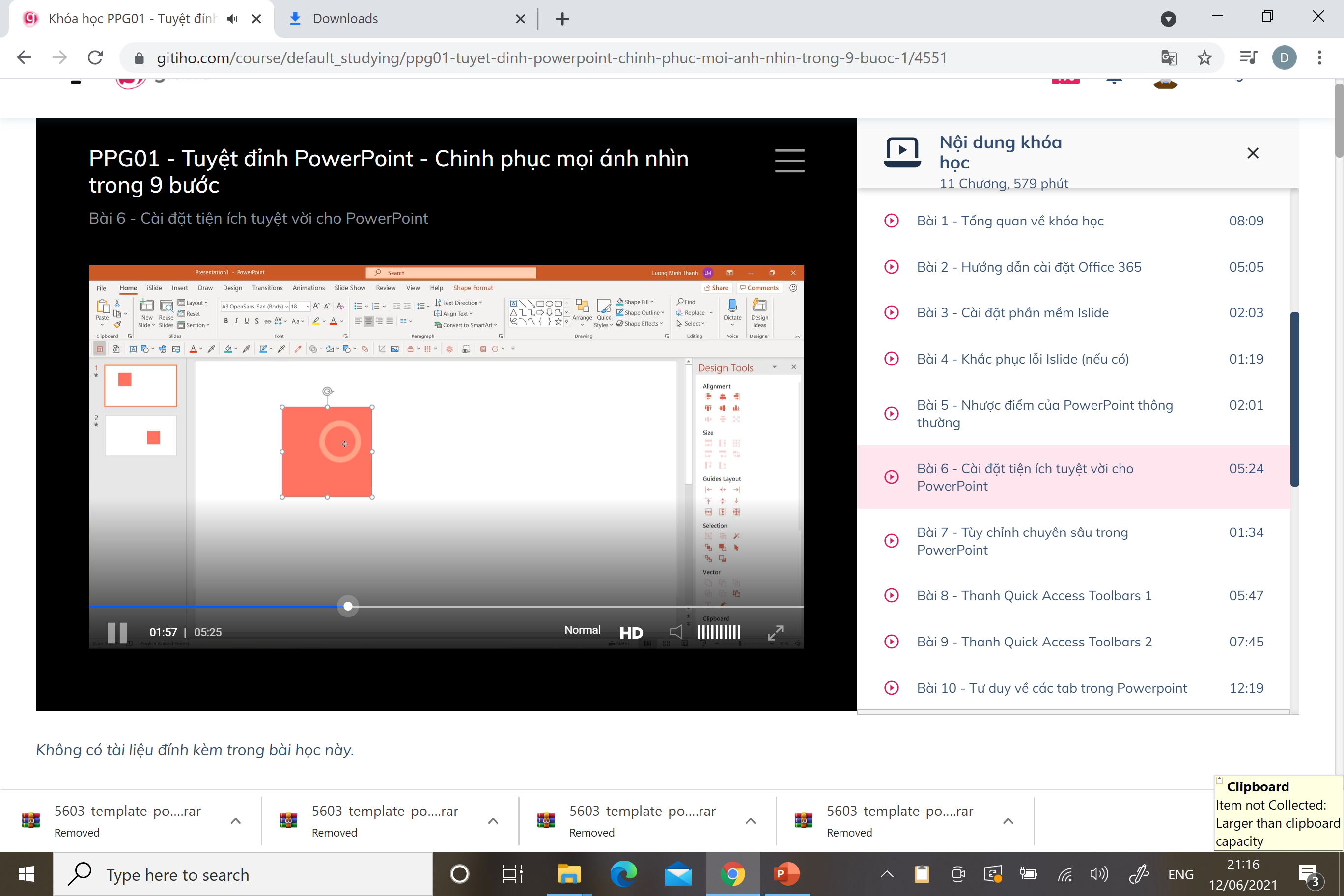Close Downloads browser tab
The height and width of the screenshot is (896, 1344).
pyautogui.click(x=520, y=19)
